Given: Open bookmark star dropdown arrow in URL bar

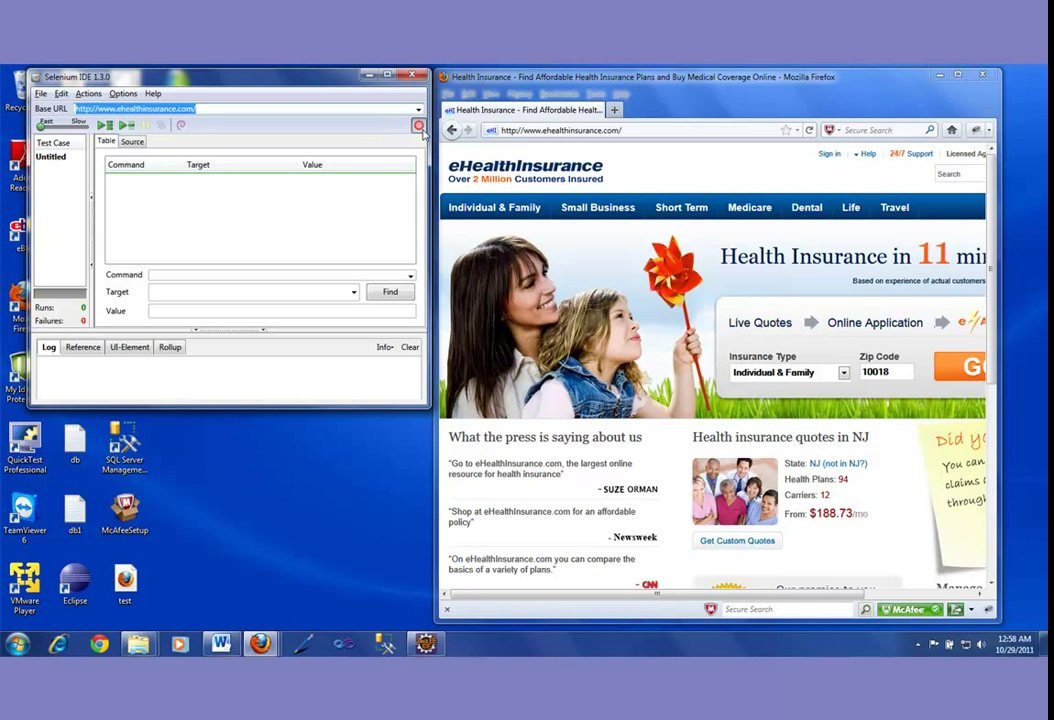Looking at the screenshot, I should 797,130.
